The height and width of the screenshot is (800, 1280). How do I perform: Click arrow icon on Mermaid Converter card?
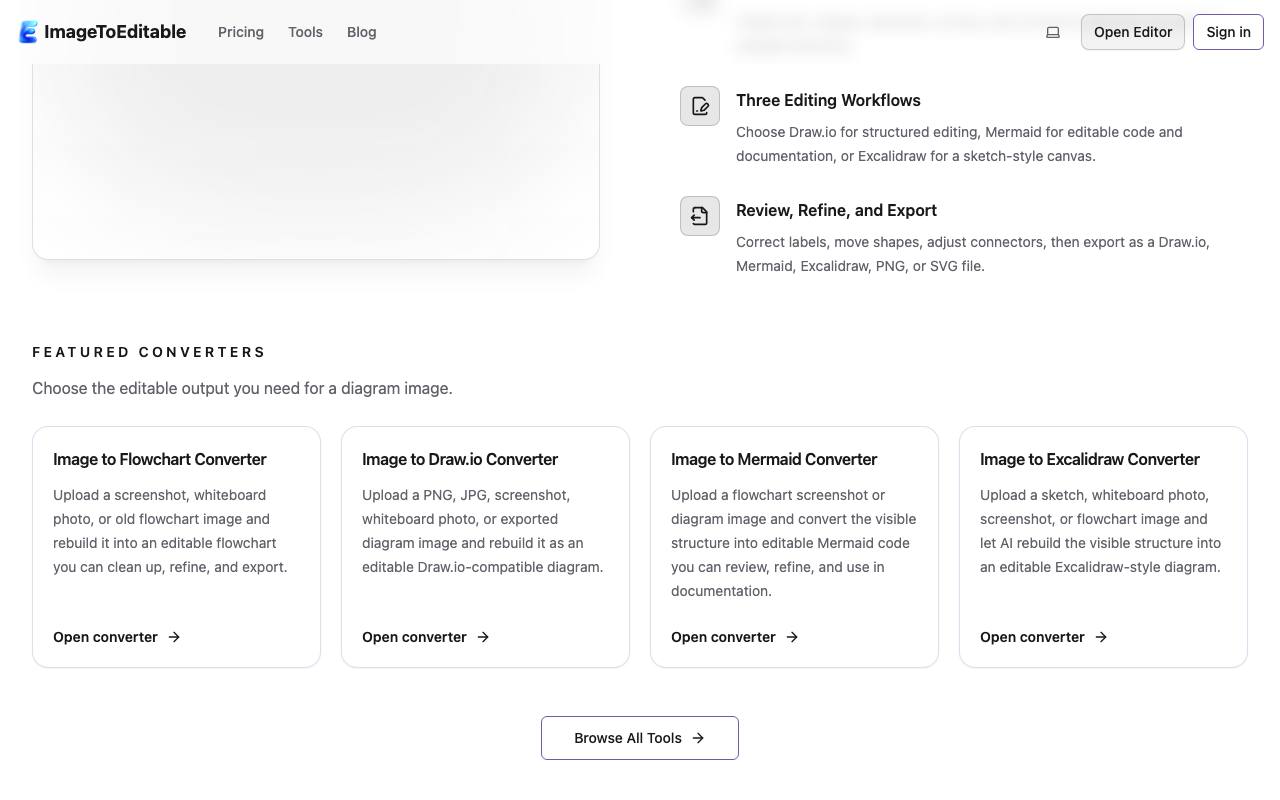click(x=792, y=637)
